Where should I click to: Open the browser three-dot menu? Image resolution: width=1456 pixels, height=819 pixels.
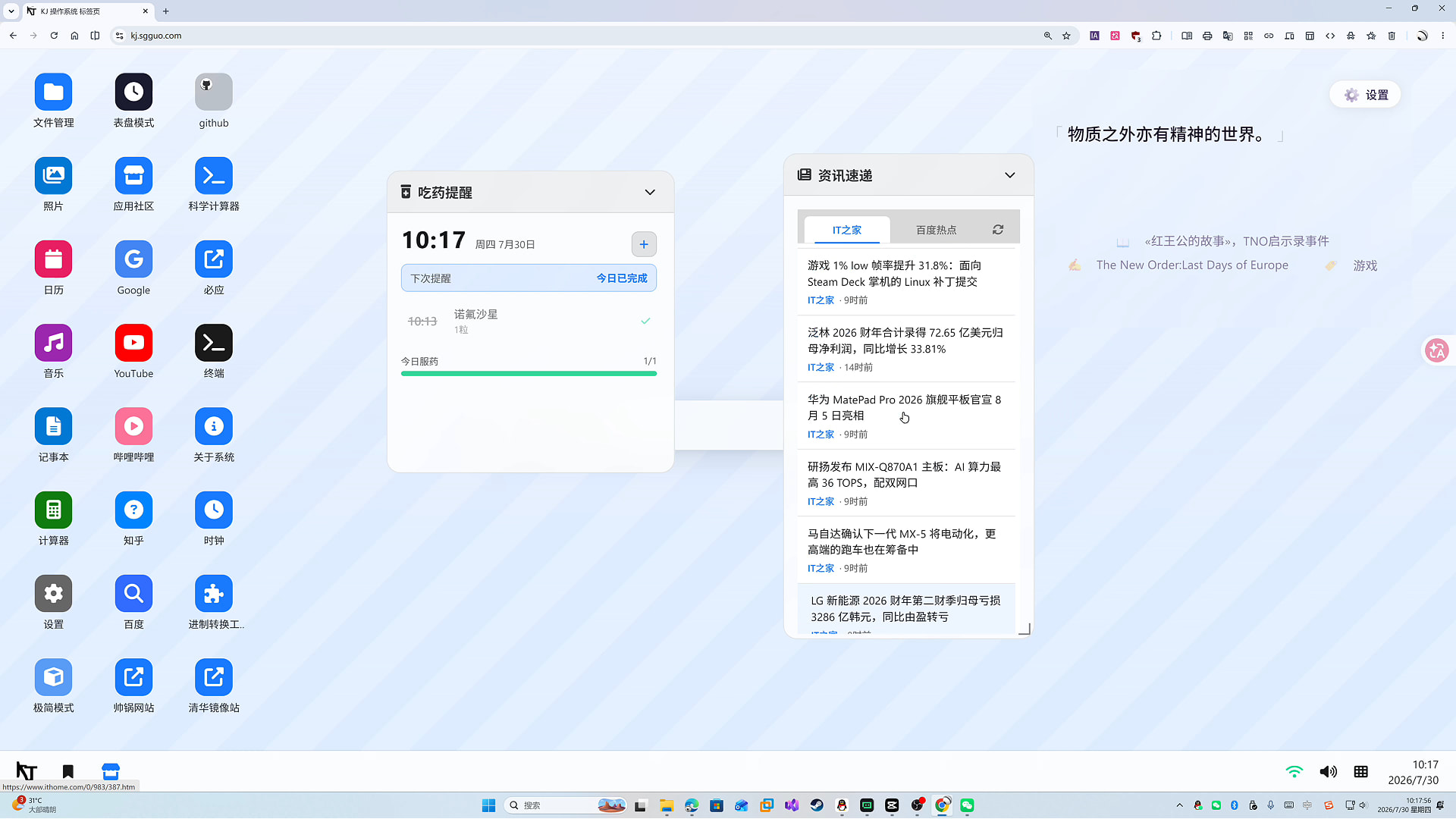click(x=1443, y=36)
